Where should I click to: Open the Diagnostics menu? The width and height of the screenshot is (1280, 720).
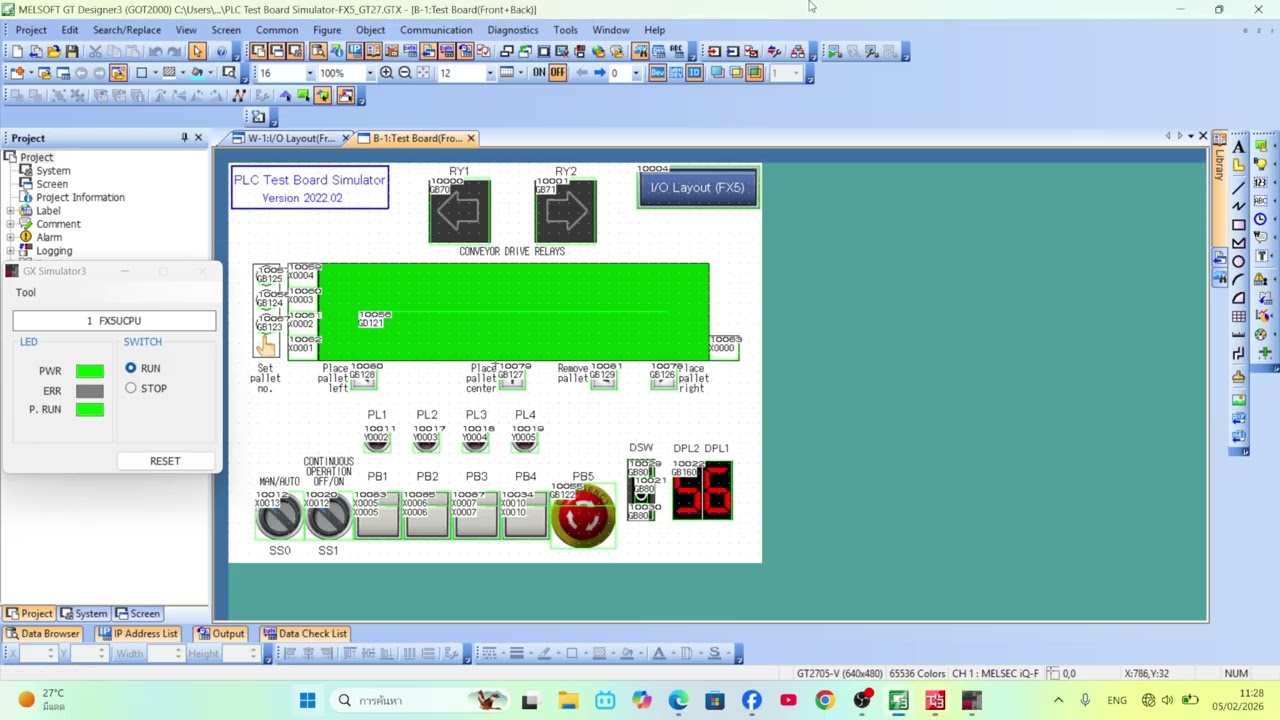click(x=513, y=30)
